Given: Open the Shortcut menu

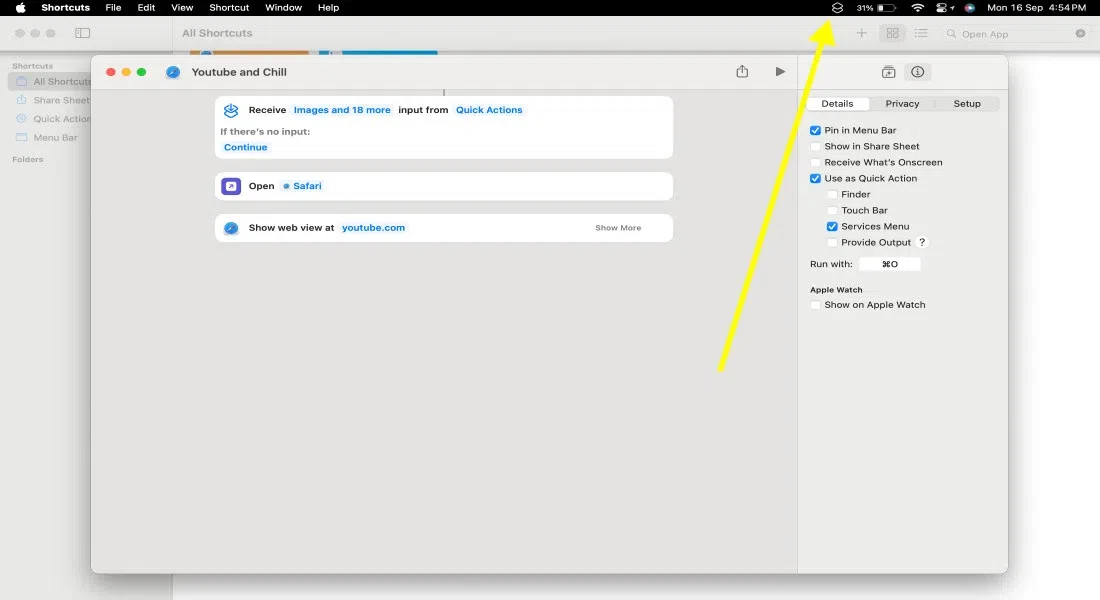Looking at the screenshot, I should pyautogui.click(x=229, y=8).
